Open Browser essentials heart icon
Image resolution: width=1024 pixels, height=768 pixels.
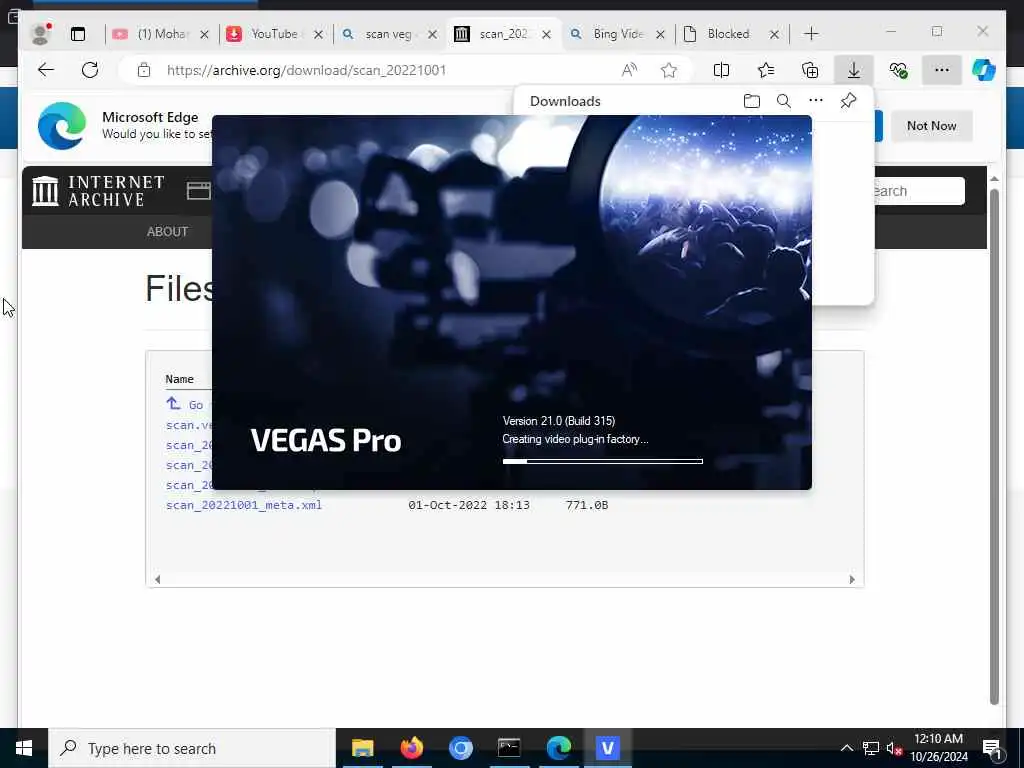(898, 70)
